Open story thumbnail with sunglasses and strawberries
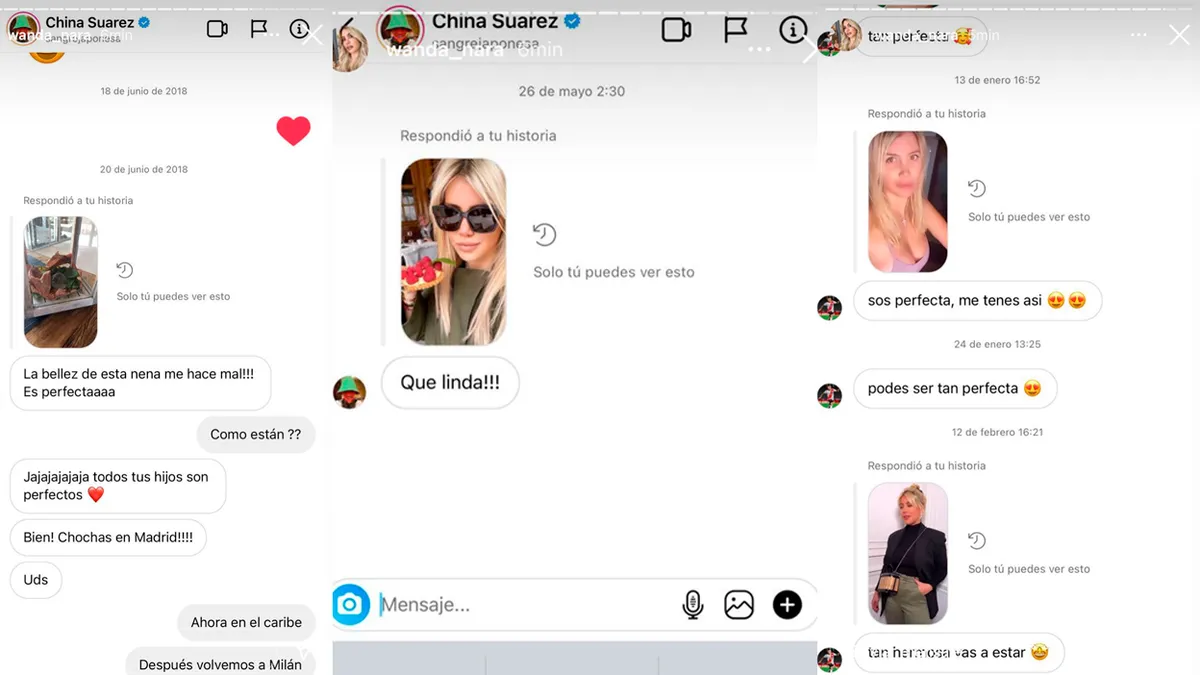 coord(453,252)
